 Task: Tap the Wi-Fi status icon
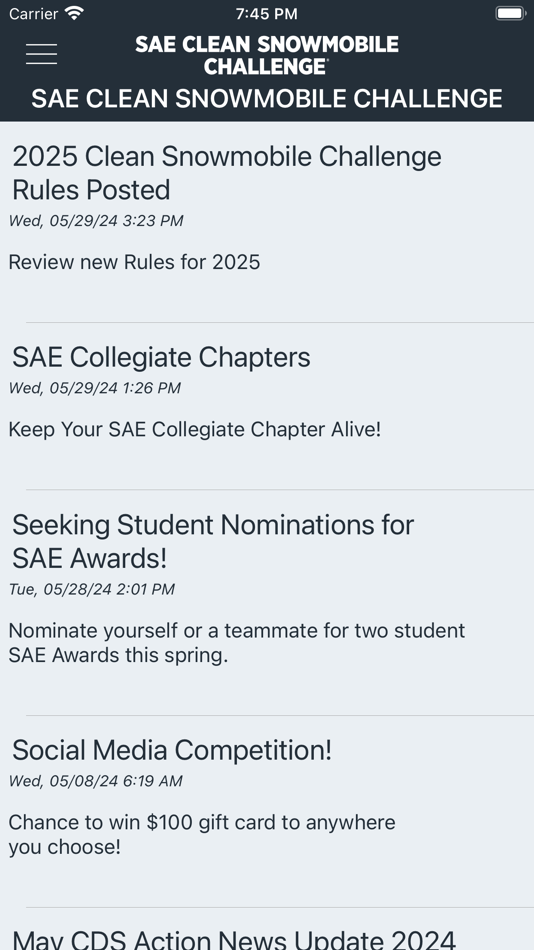75,13
